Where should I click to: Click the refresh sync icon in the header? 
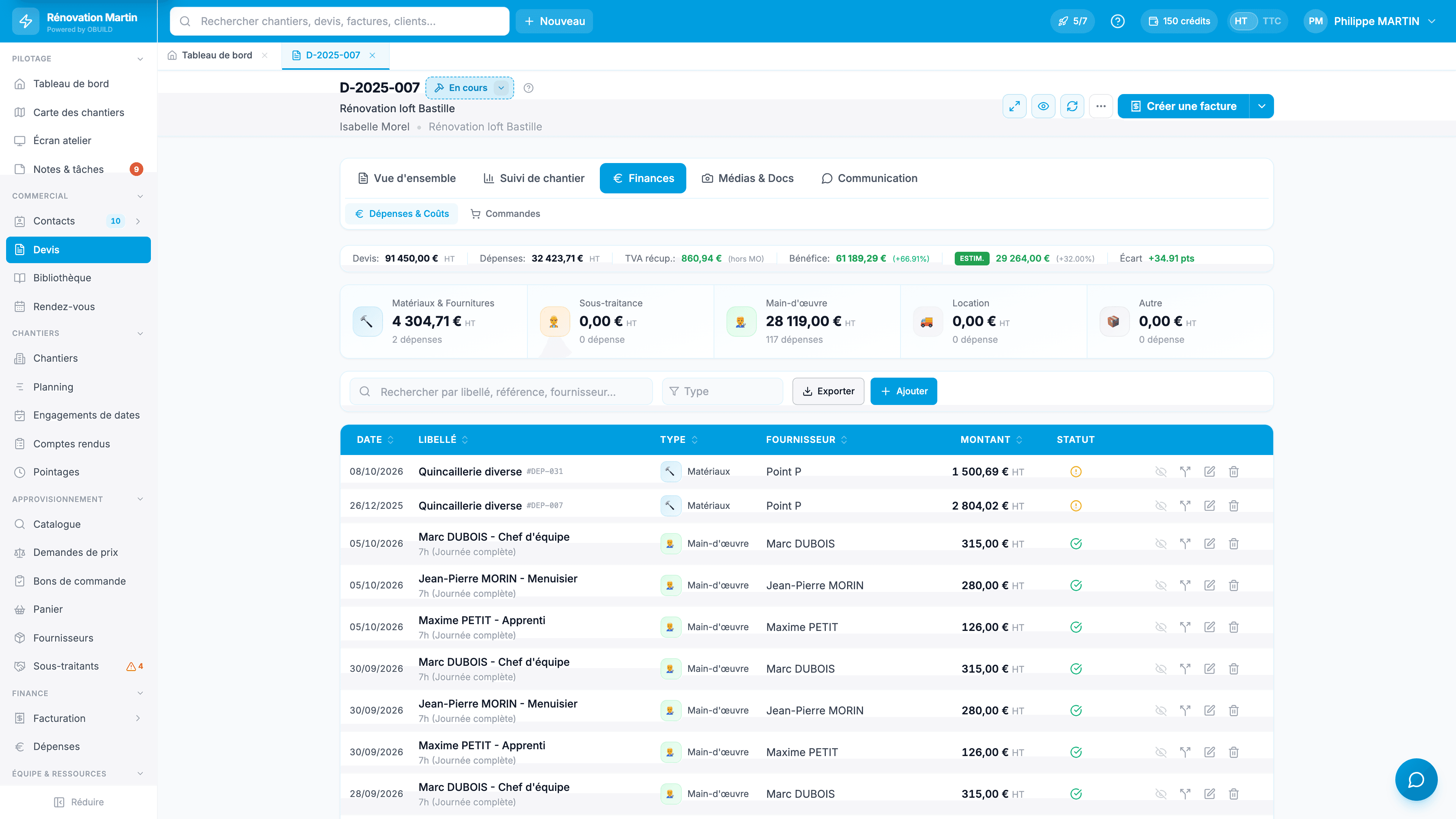click(1072, 106)
